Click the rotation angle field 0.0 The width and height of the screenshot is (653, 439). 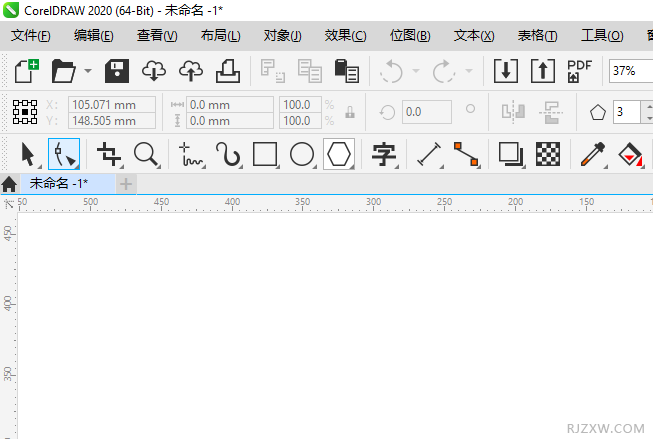click(x=427, y=112)
